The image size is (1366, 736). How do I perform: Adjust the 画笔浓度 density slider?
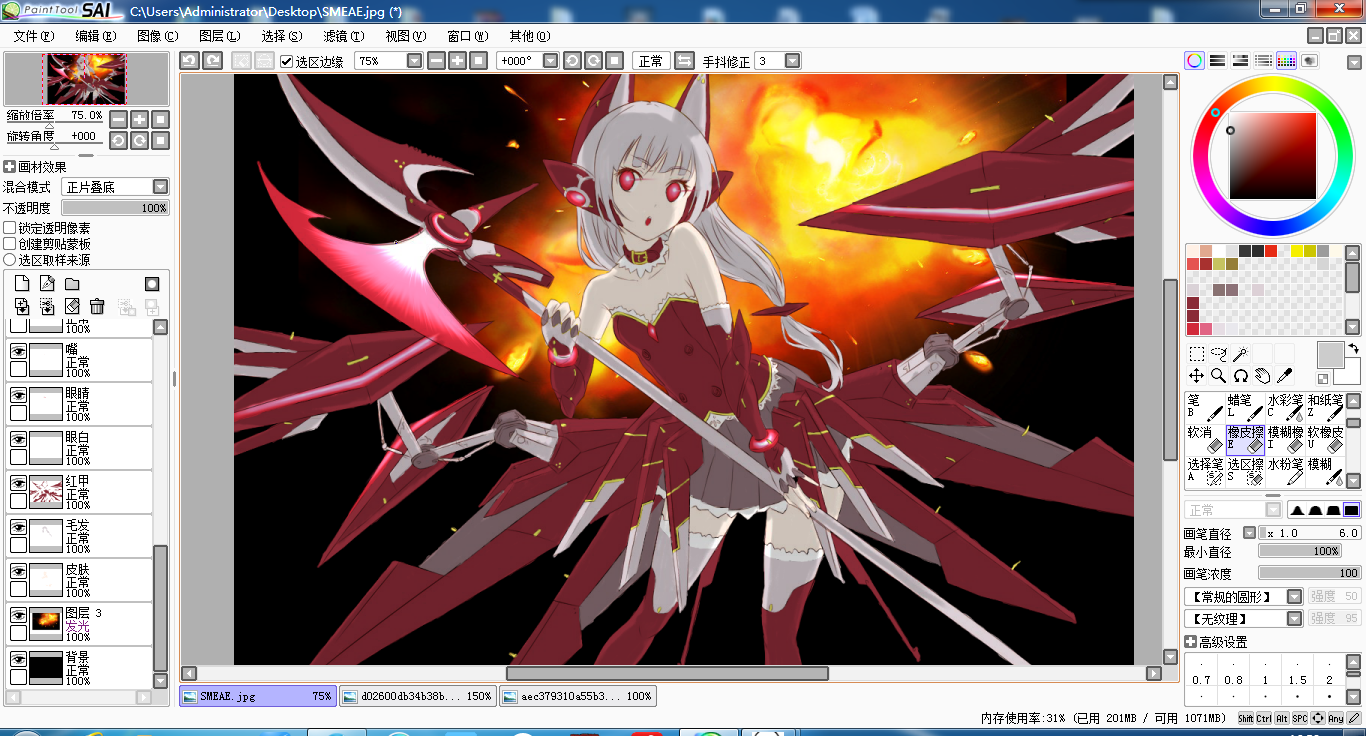[1310, 573]
